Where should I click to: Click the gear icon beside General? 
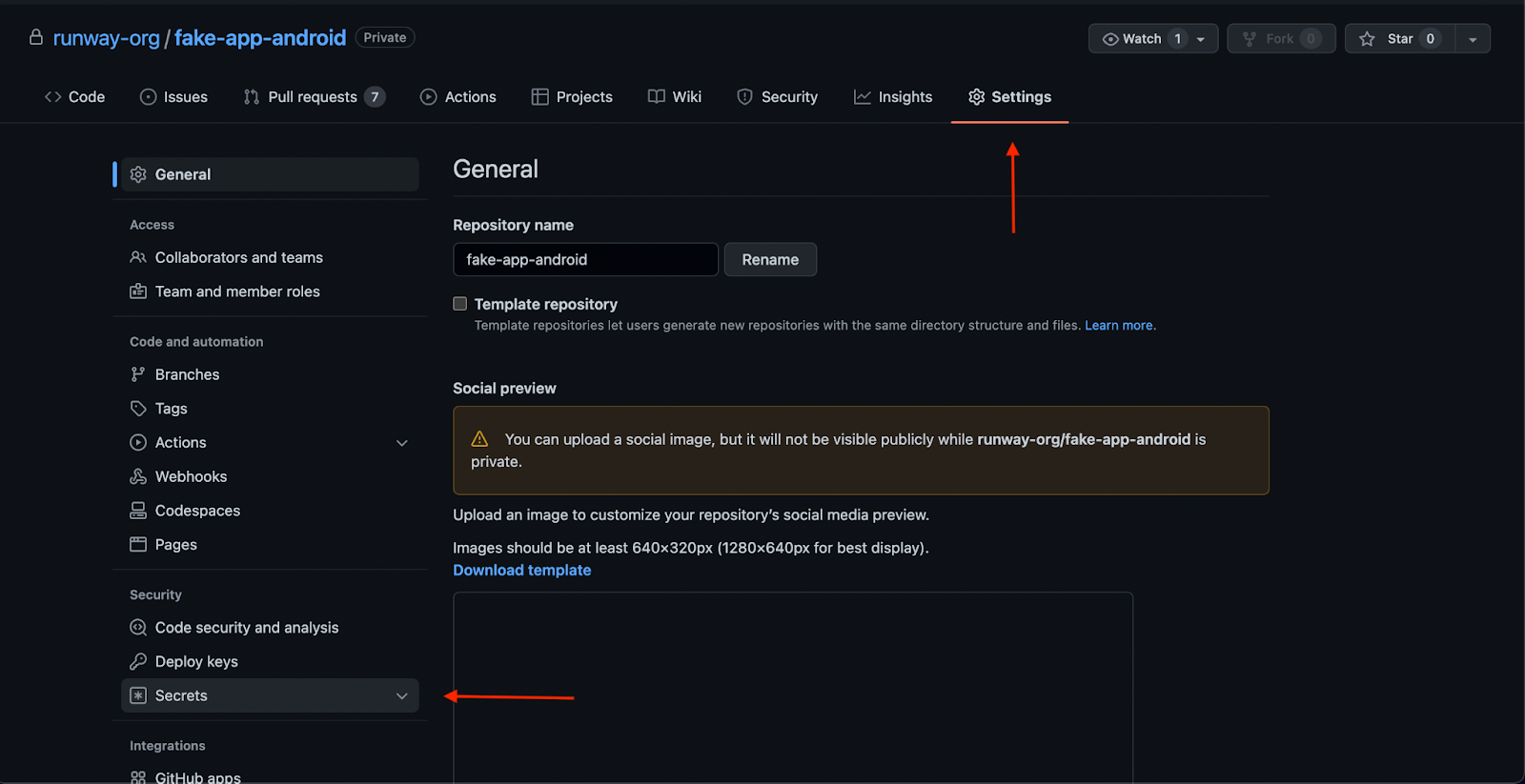pos(138,174)
